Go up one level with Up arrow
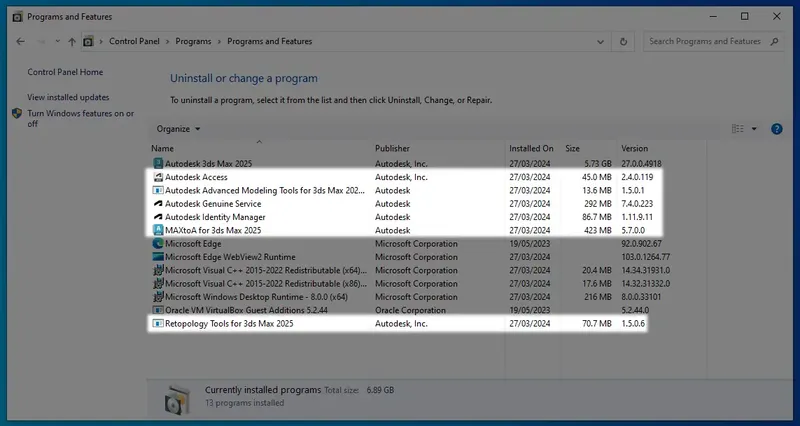Image resolution: width=800 pixels, height=426 pixels. (72, 42)
